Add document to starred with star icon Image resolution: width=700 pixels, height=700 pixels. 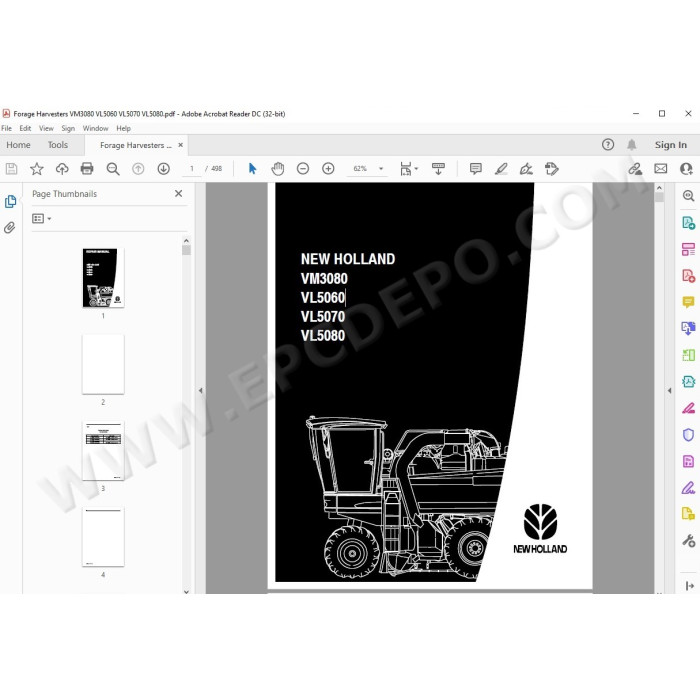point(37,169)
